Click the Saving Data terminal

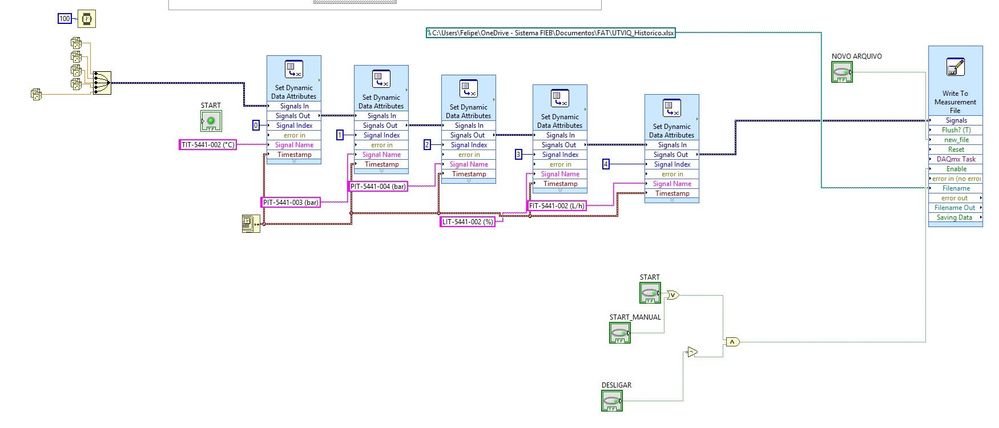[955, 217]
